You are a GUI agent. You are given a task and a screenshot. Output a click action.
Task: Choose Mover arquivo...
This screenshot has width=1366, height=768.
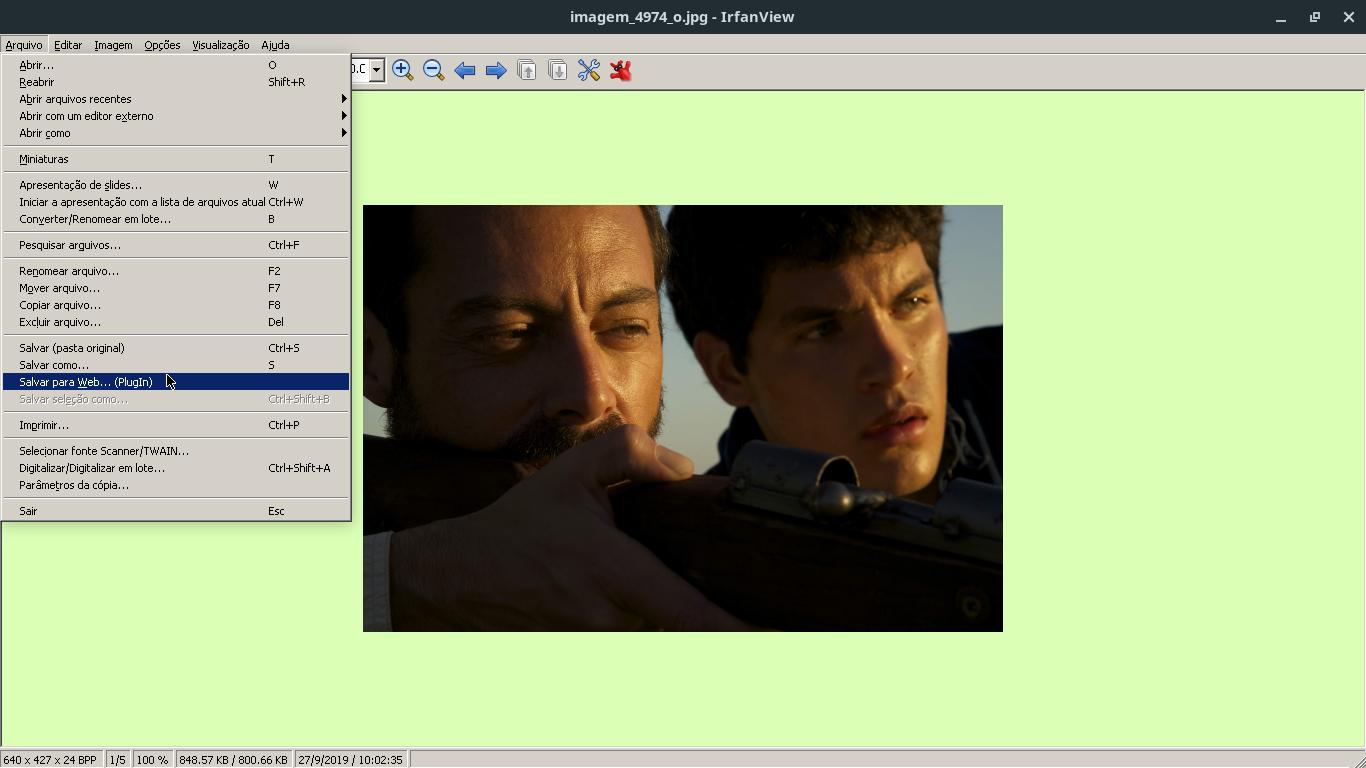(176, 288)
